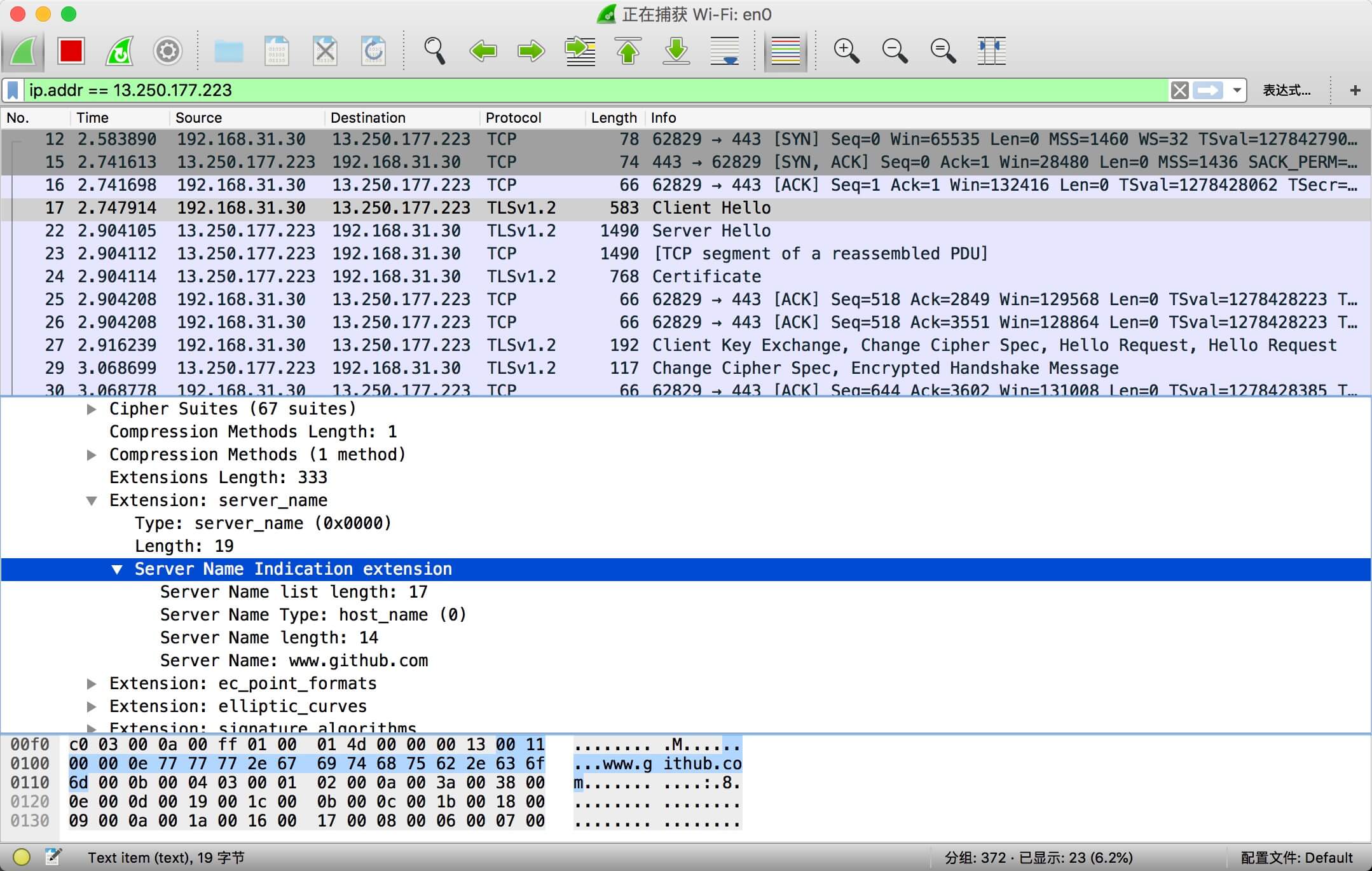Toggle packet list colorization

785,51
